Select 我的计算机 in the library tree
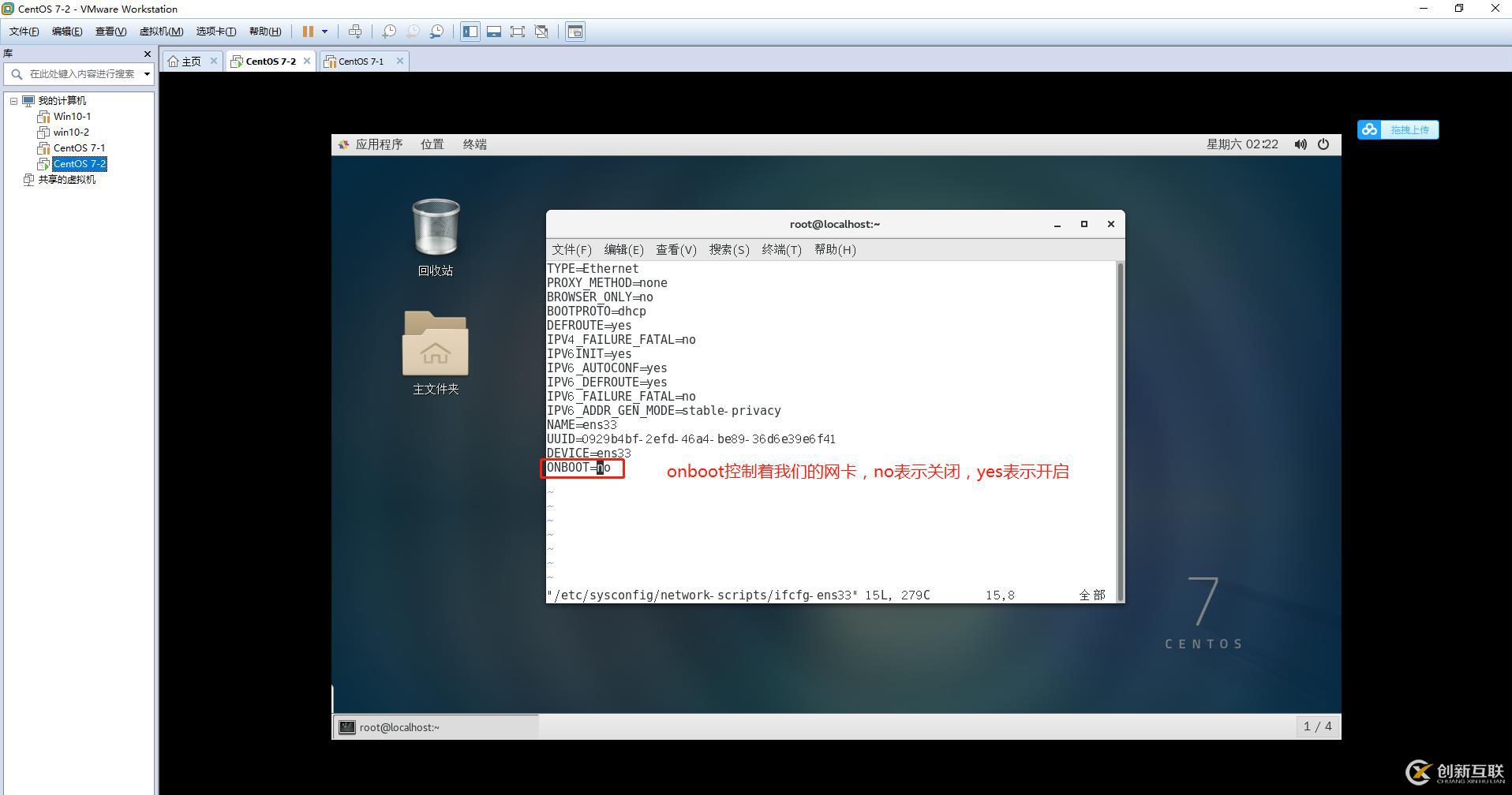 62,101
